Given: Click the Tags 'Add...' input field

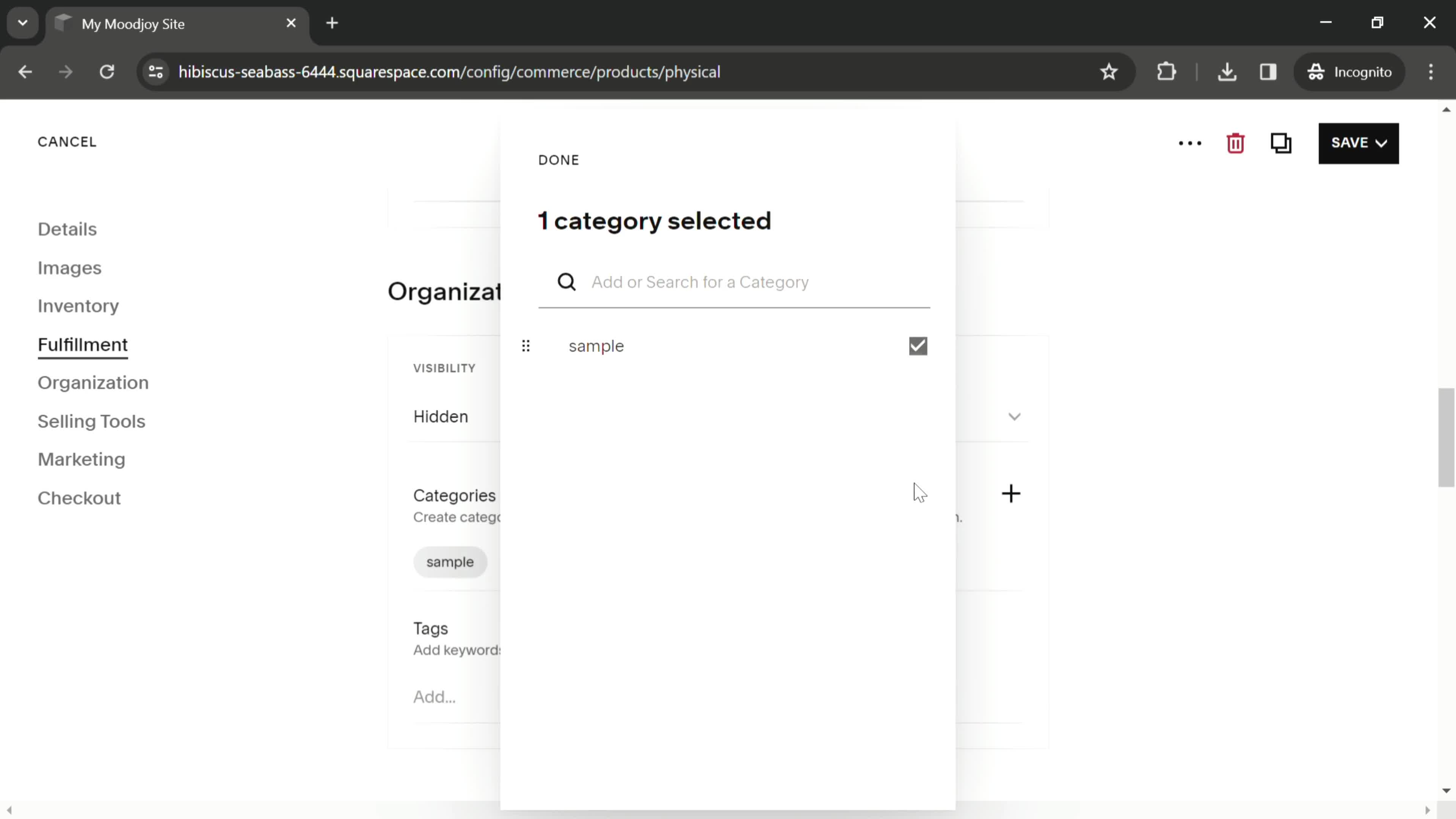Looking at the screenshot, I should 435,697.
